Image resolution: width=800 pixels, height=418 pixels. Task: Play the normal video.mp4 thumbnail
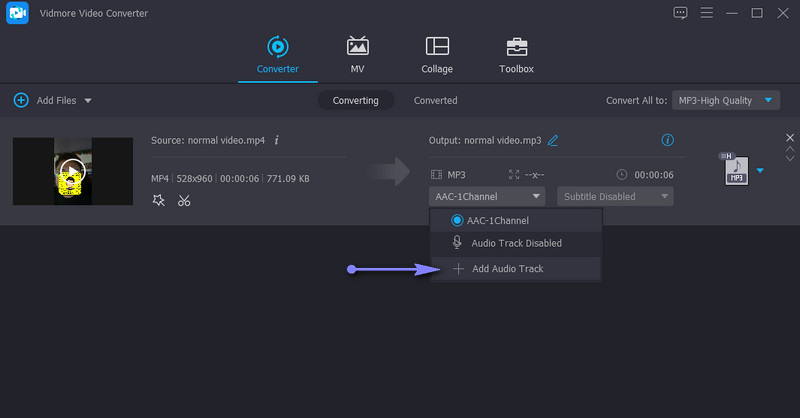click(72, 171)
